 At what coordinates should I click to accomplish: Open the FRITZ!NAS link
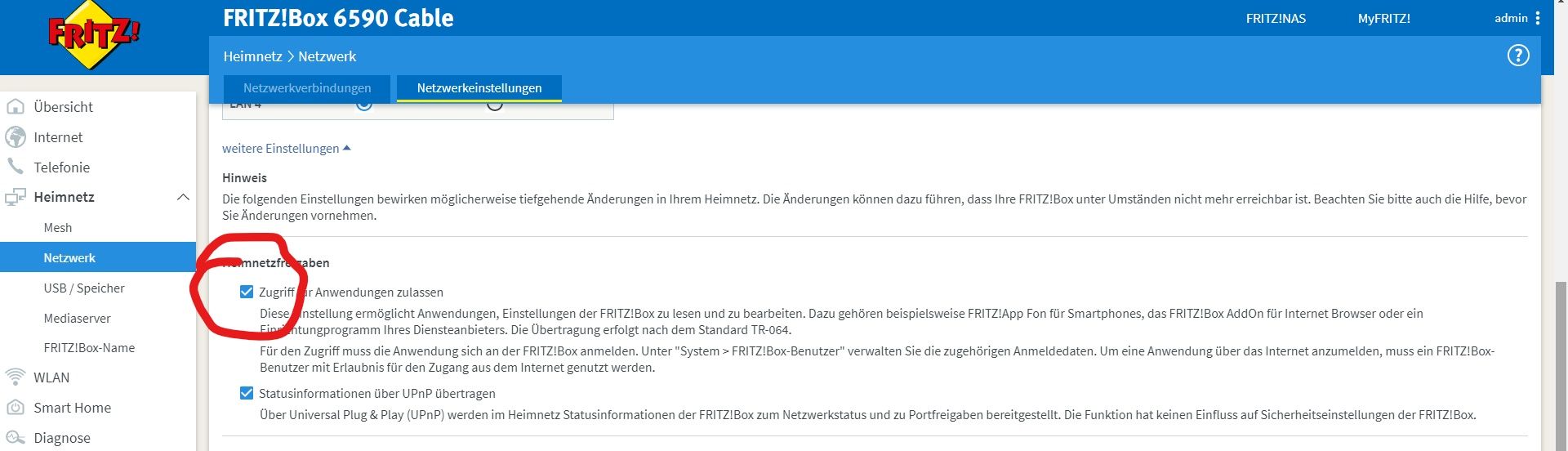tap(1276, 18)
